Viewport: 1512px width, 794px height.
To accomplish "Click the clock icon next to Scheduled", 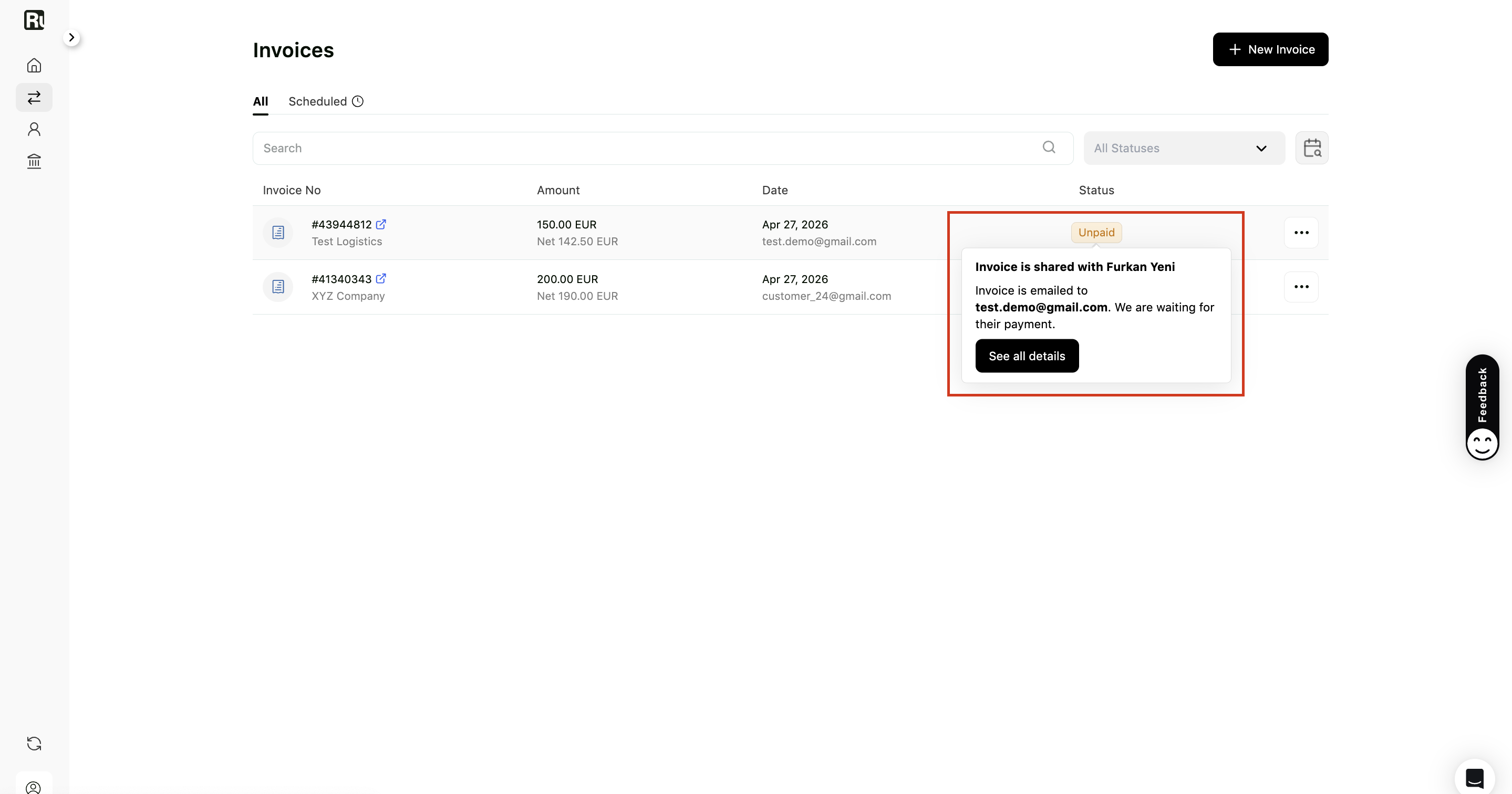I will 357,101.
